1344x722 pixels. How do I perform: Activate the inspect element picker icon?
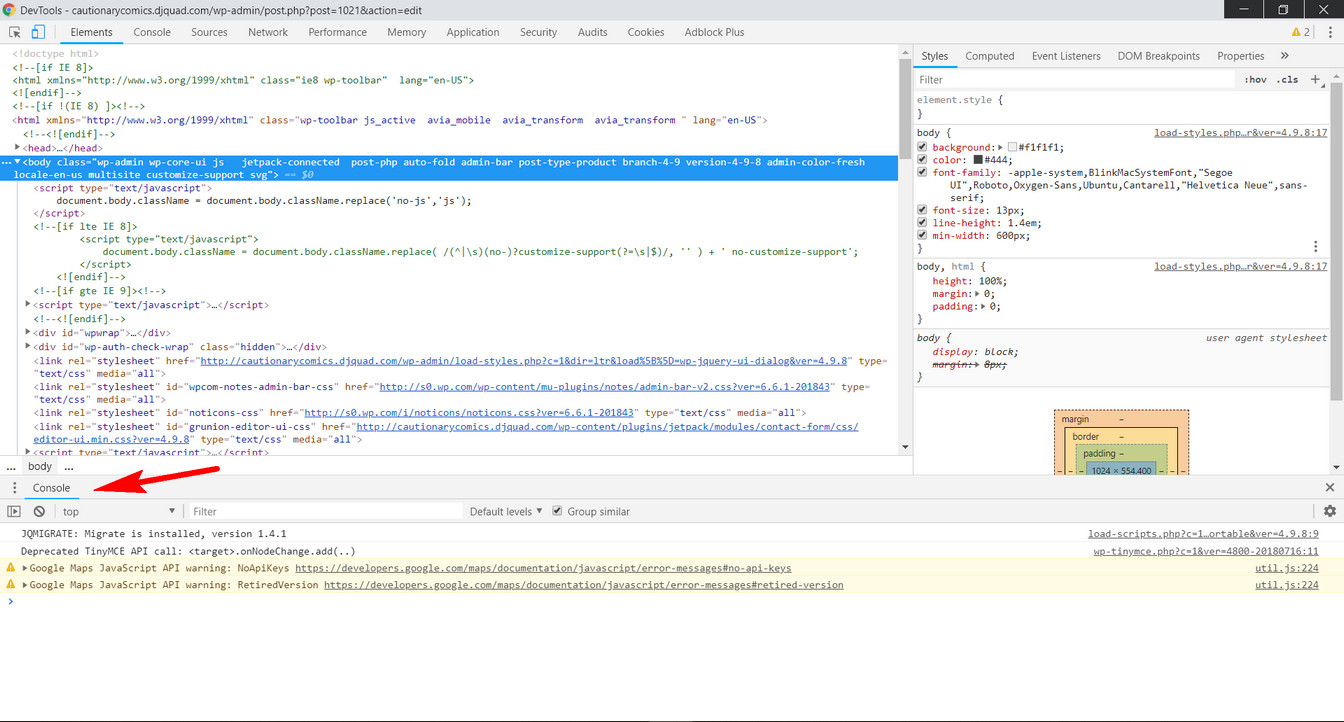[15, 32]
